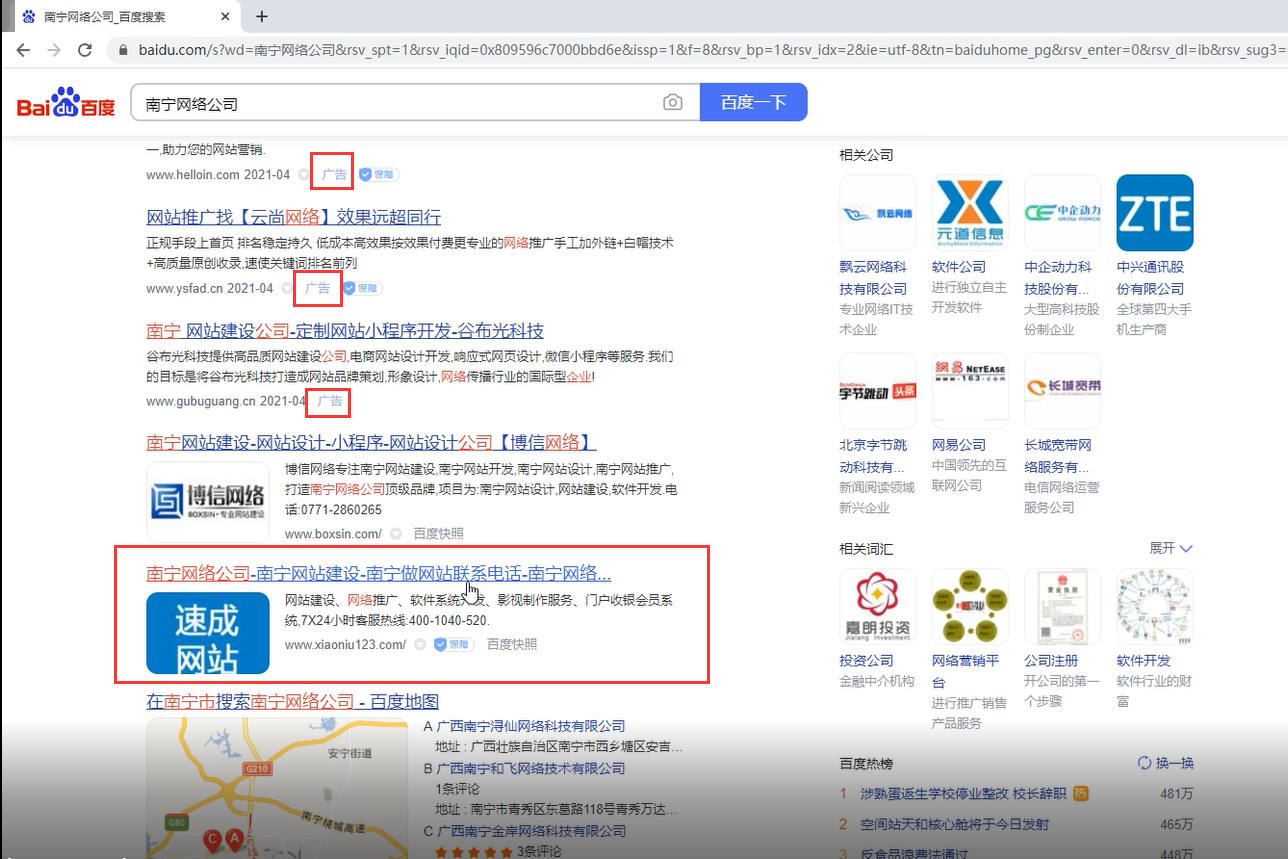Open the 长城宽带网络服务有 name link

(1058, 455)
